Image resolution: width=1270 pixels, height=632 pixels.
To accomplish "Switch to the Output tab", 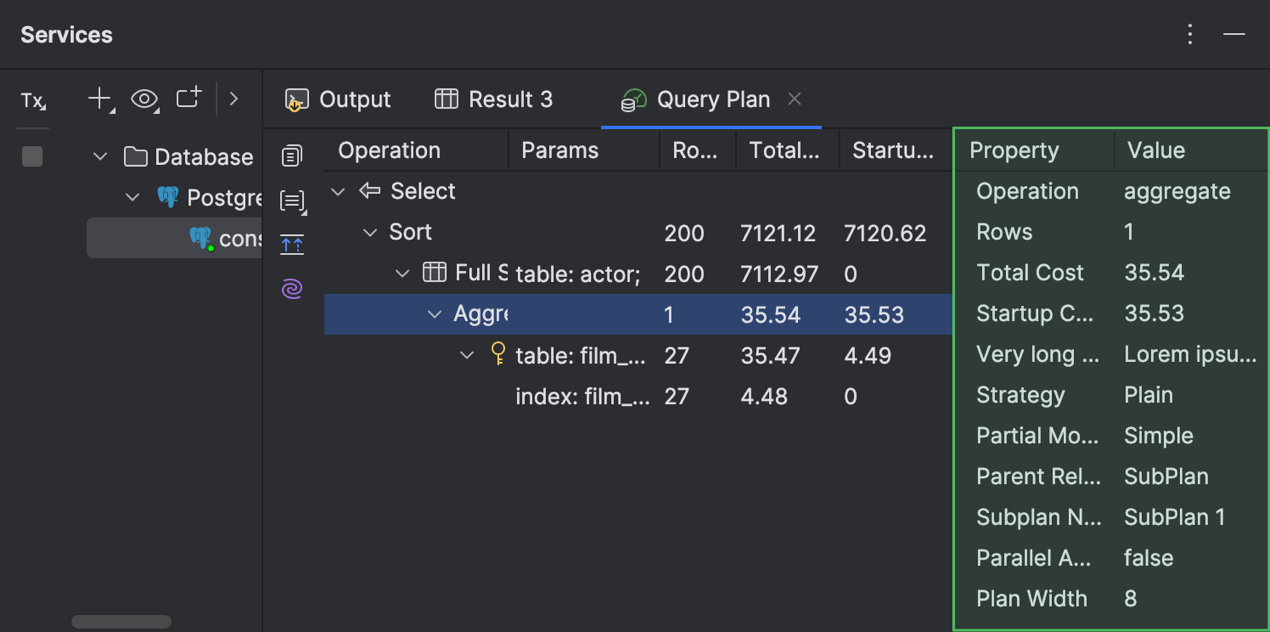I will (338, 99).
